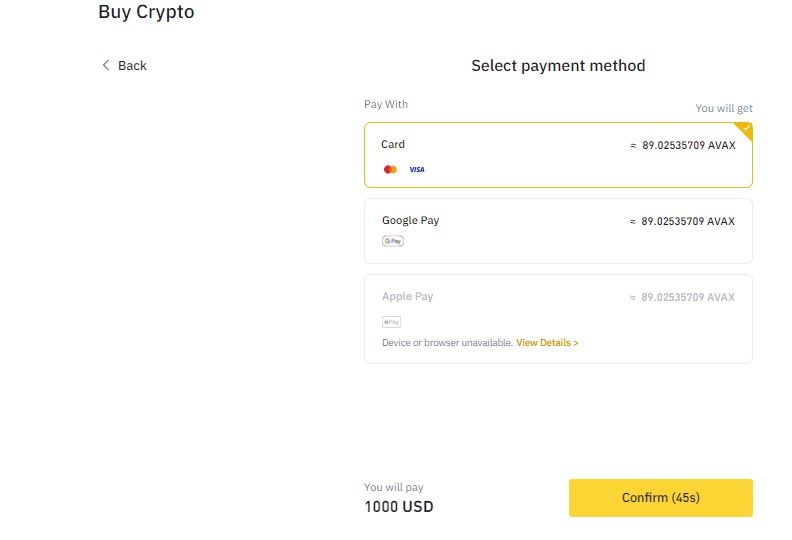Go back using the Back label
The height and width of the screenshot is (540, 792).
[x=132, y=66]
